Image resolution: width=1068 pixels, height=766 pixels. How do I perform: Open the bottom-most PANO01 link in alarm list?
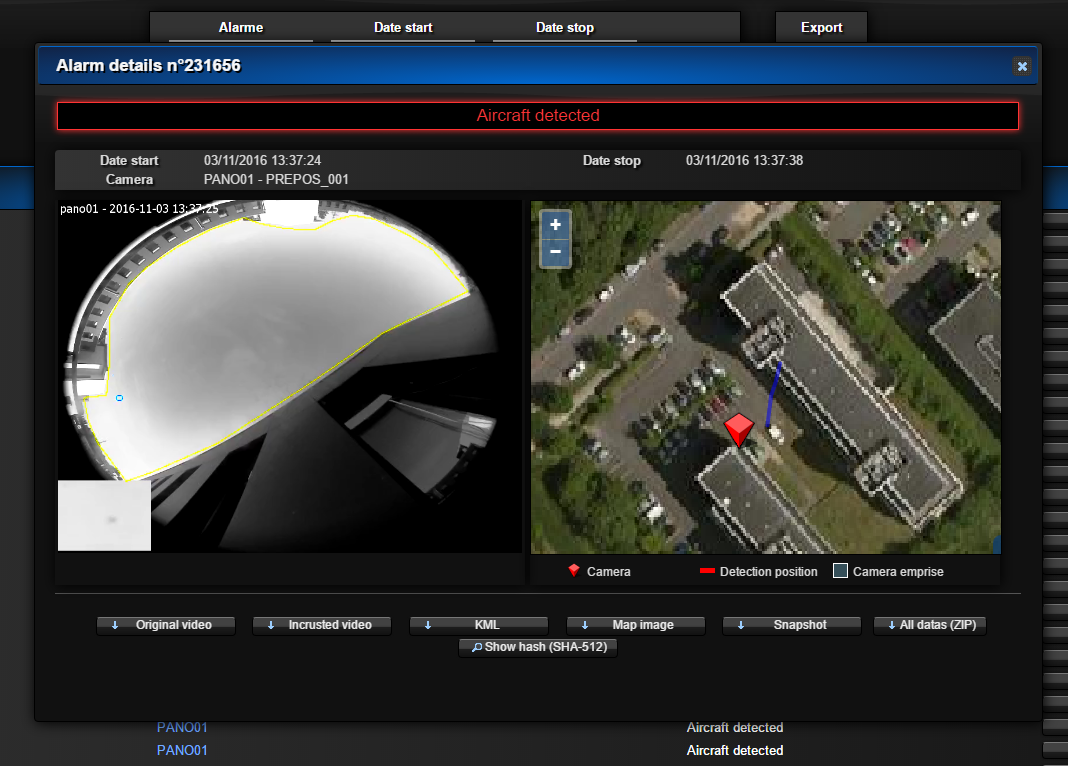pyautogui.click(x=182, y=750)
